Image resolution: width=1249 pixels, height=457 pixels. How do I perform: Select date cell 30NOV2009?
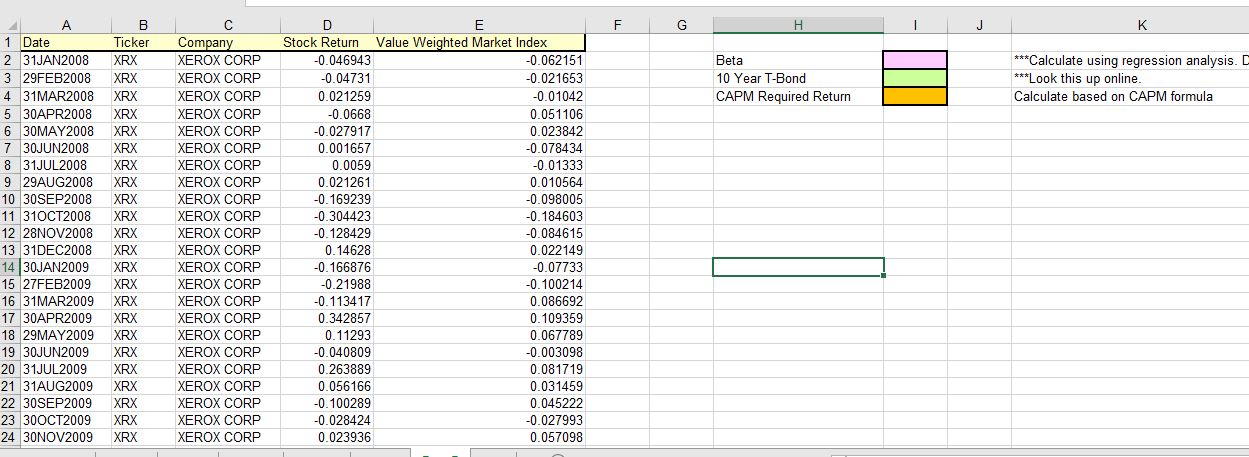click(x=65, y=437)
